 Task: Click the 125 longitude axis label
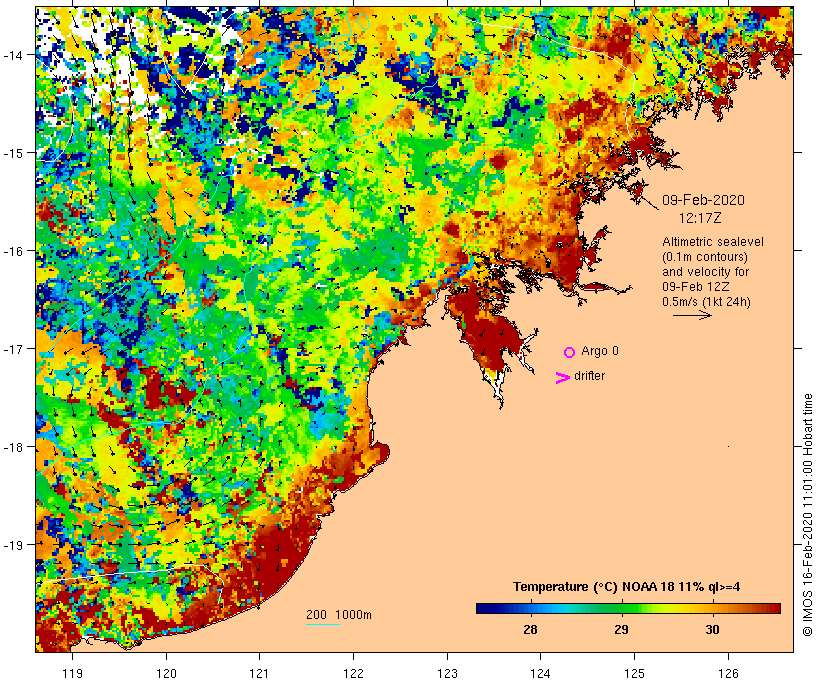[x=634, y=673]
